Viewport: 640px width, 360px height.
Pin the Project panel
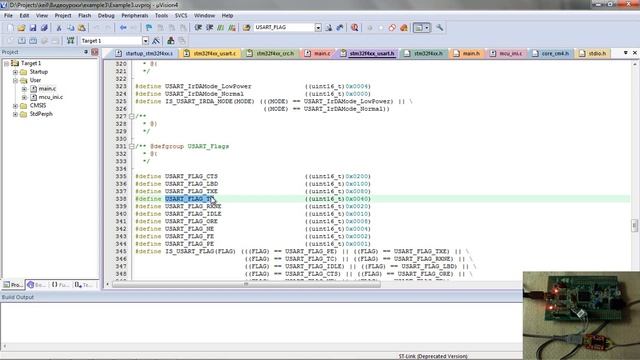(86, 52)
